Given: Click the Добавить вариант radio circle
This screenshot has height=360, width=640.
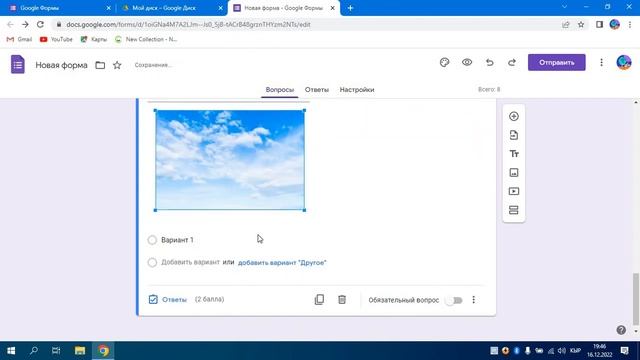Looking at the screenshot, I should (x=152, y=262).
